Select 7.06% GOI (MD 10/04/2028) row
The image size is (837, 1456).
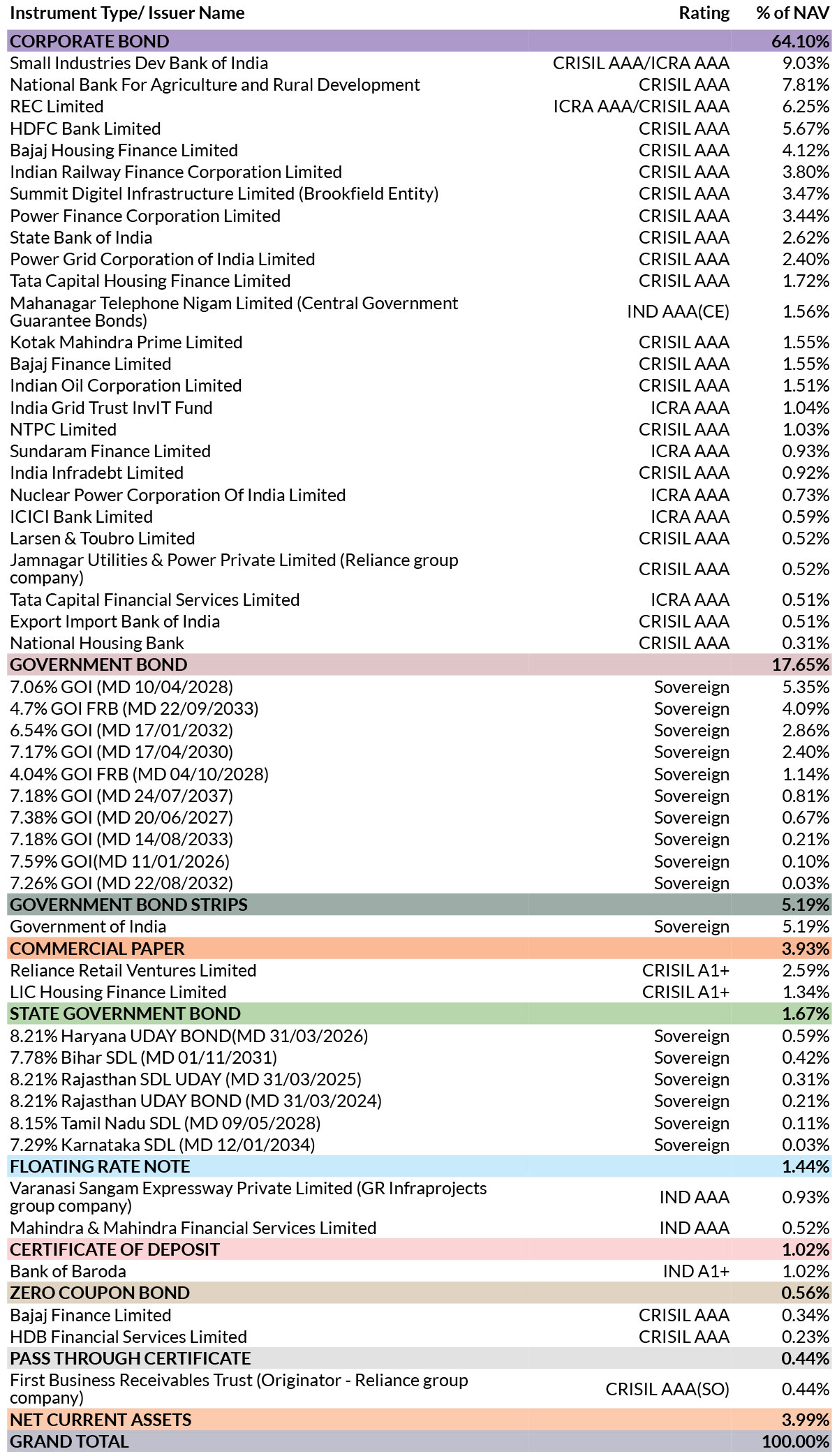click(419, 687)
